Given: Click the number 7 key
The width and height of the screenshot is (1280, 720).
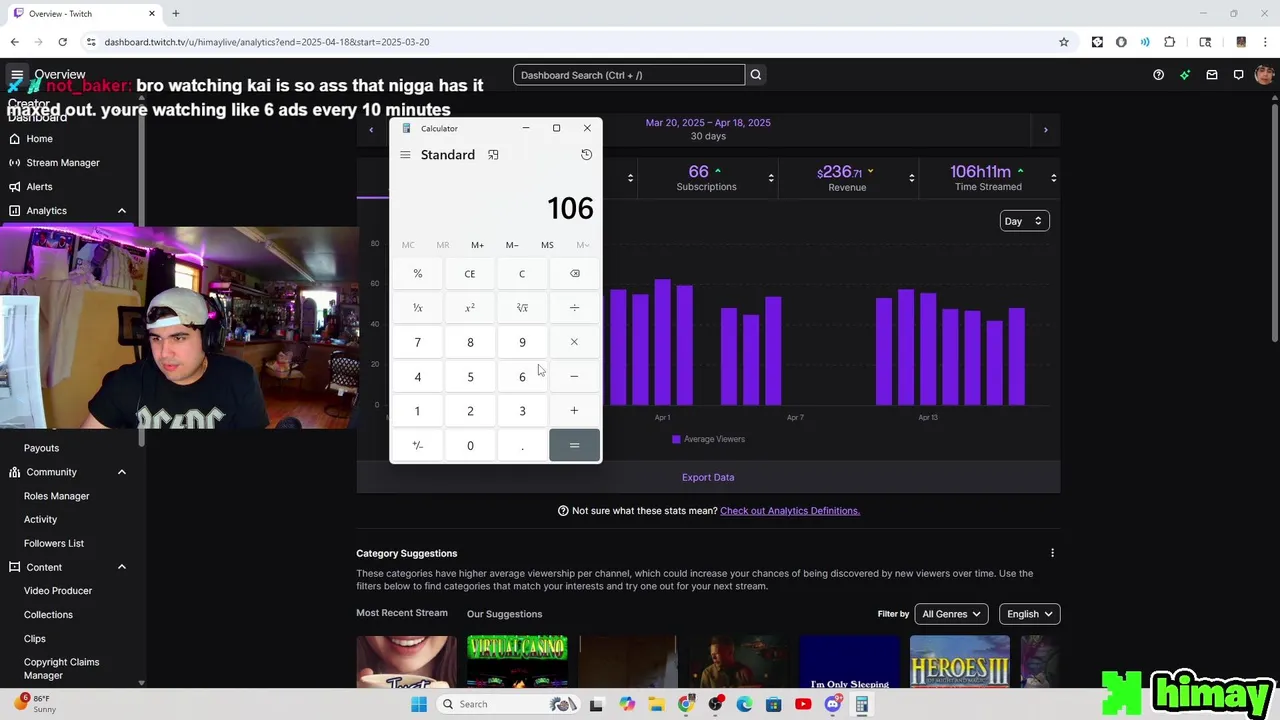Looking at the screenshot, I should [418, 342].
